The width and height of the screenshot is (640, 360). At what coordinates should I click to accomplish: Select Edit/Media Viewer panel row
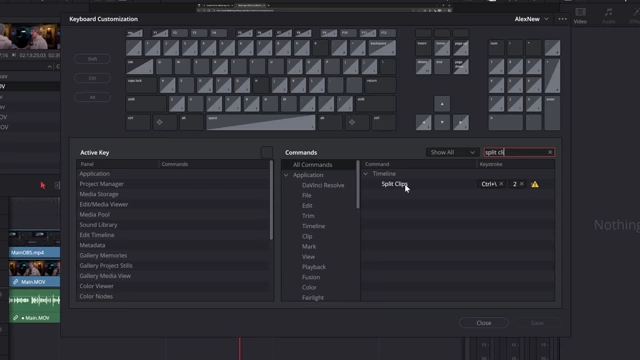point(173,204)
